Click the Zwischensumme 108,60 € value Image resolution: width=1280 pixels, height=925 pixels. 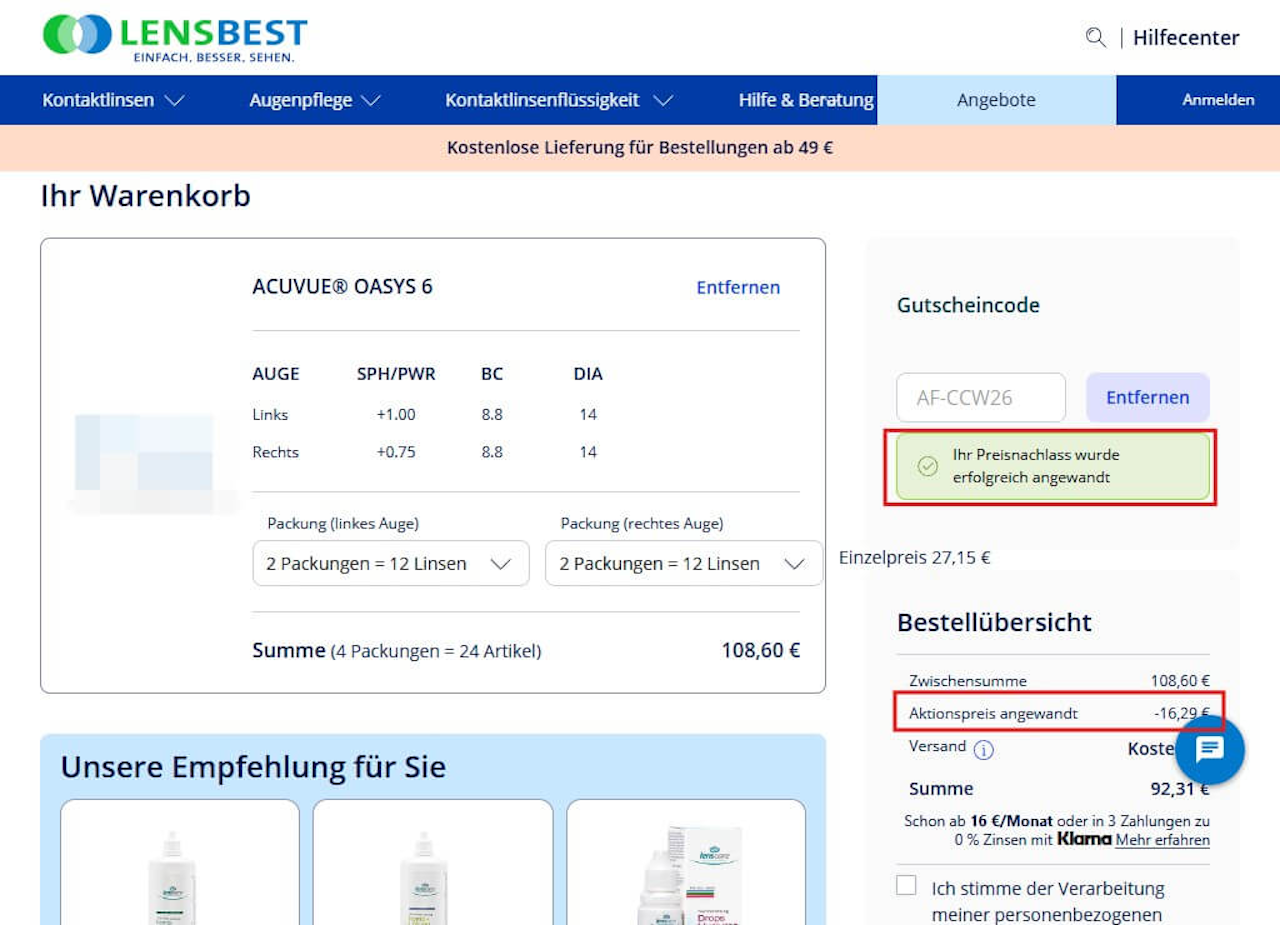(x=1180, y=680)
